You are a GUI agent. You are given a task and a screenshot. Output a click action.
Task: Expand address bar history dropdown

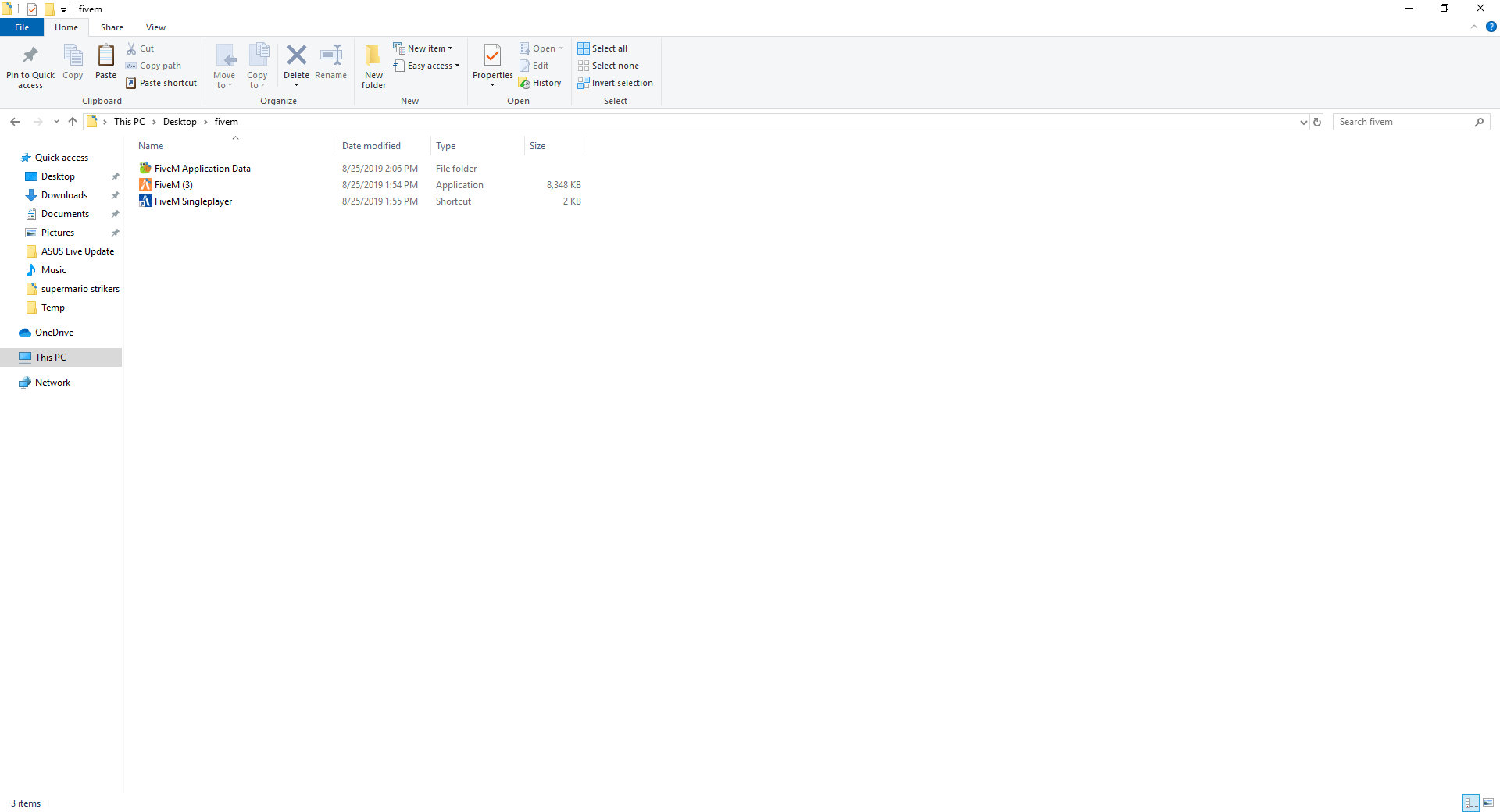[x=1303, y=122]
